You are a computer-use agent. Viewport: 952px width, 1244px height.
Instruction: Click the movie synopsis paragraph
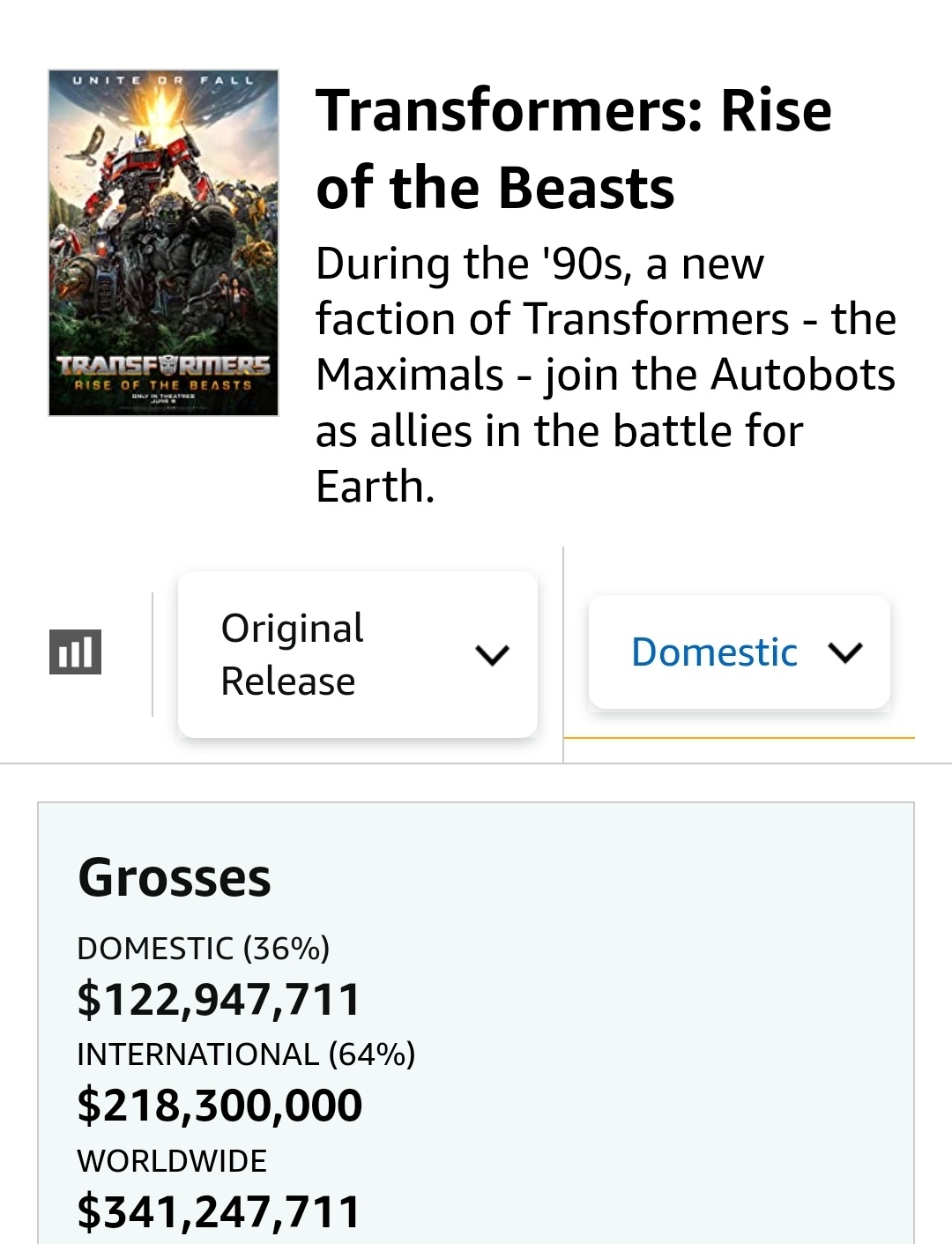605,375
